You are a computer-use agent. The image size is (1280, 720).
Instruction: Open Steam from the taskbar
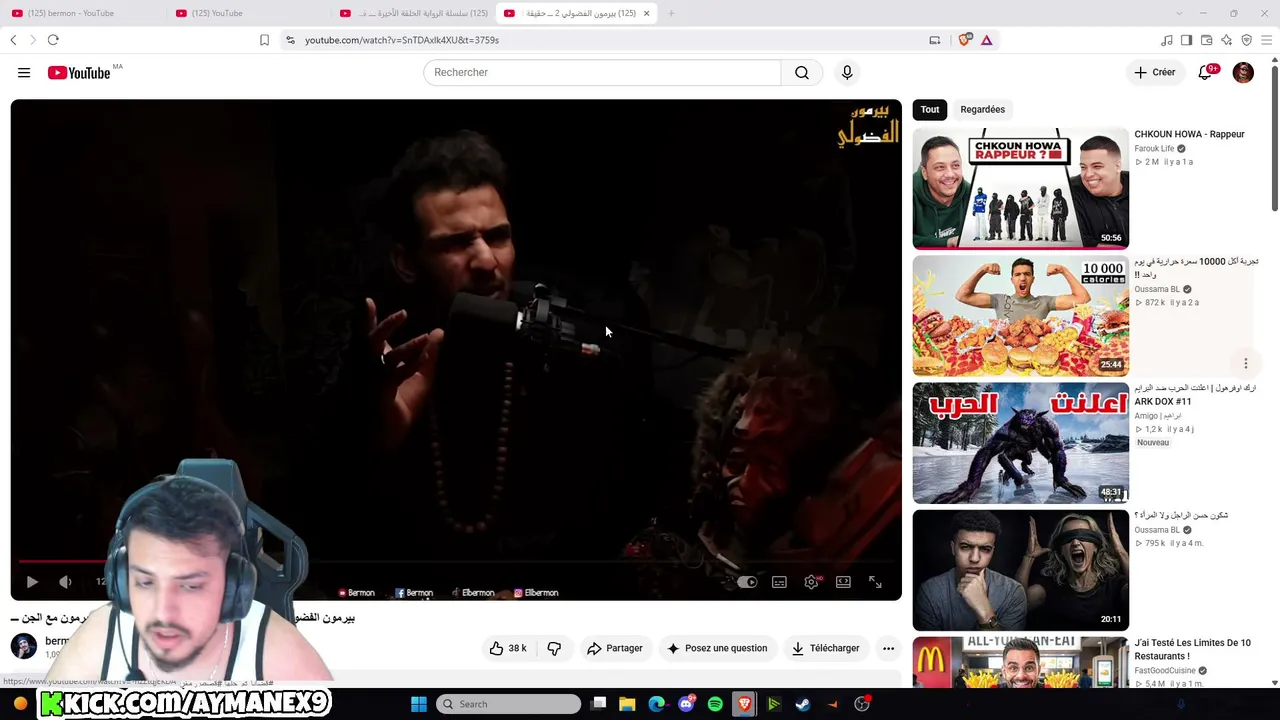pos(803,704)
